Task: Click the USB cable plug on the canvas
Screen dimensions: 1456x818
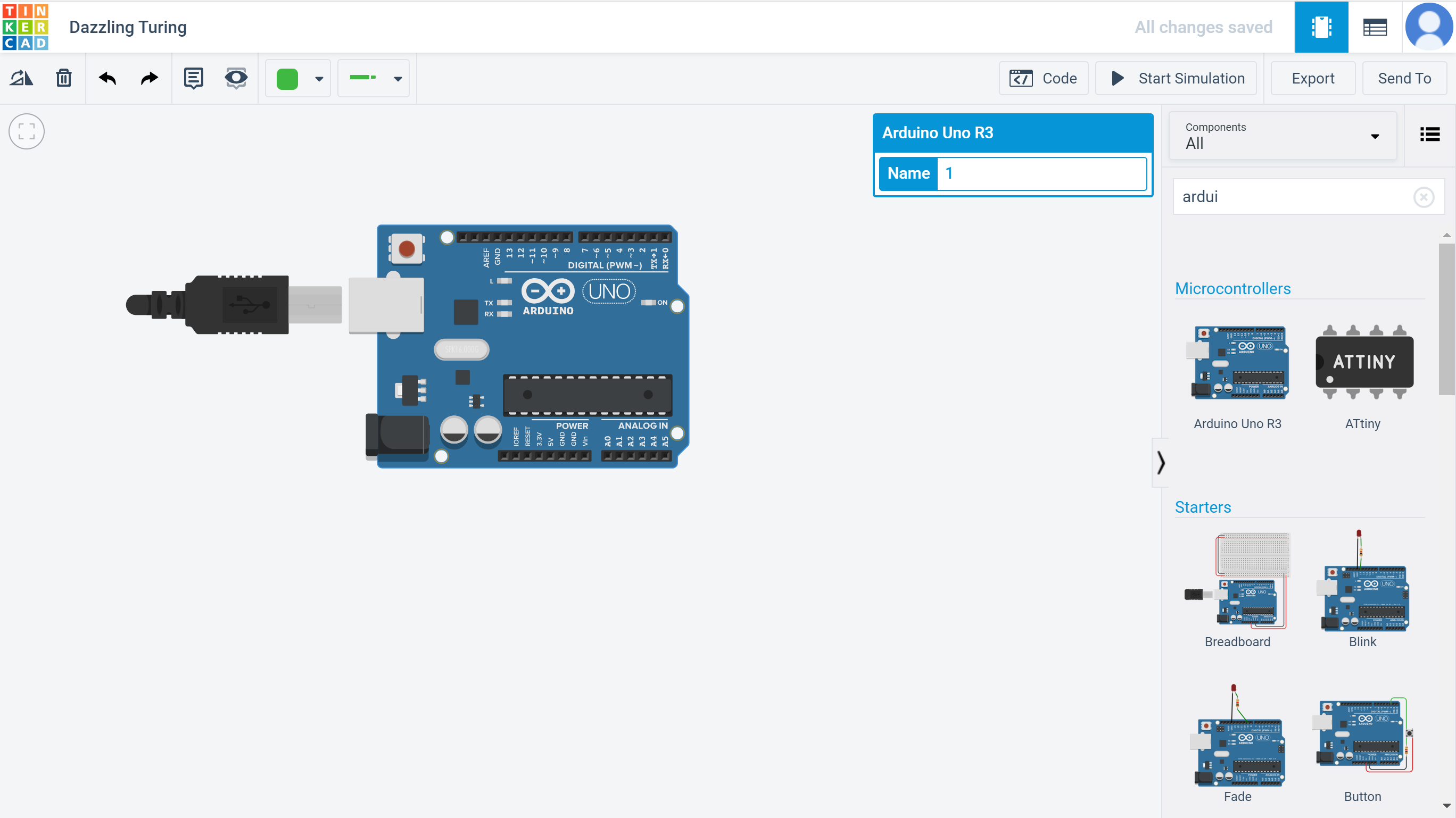Action: point(234,305)
